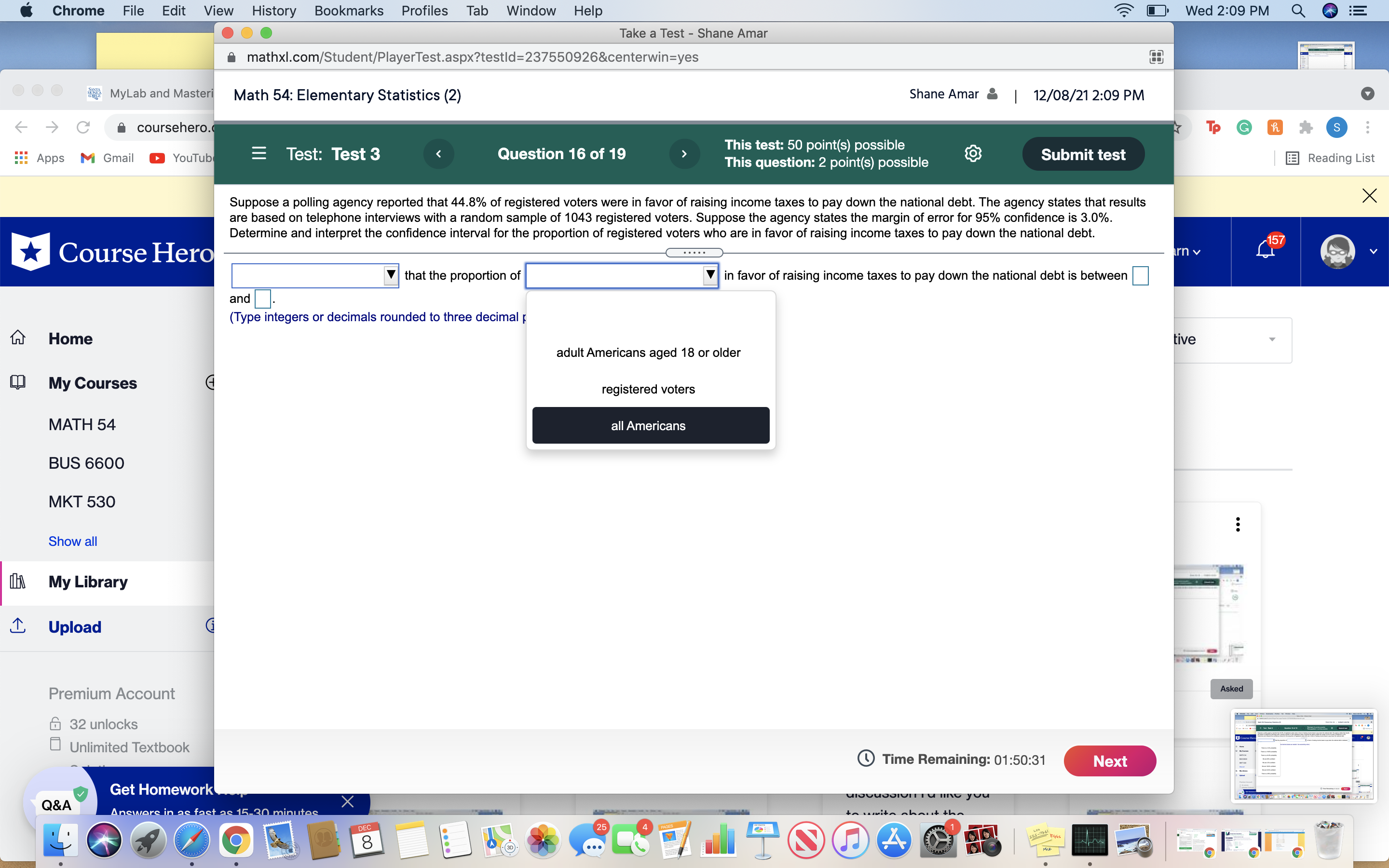
Task: Open the first blank dropdown before 'that the proportion'
Action: coord(314,275)
